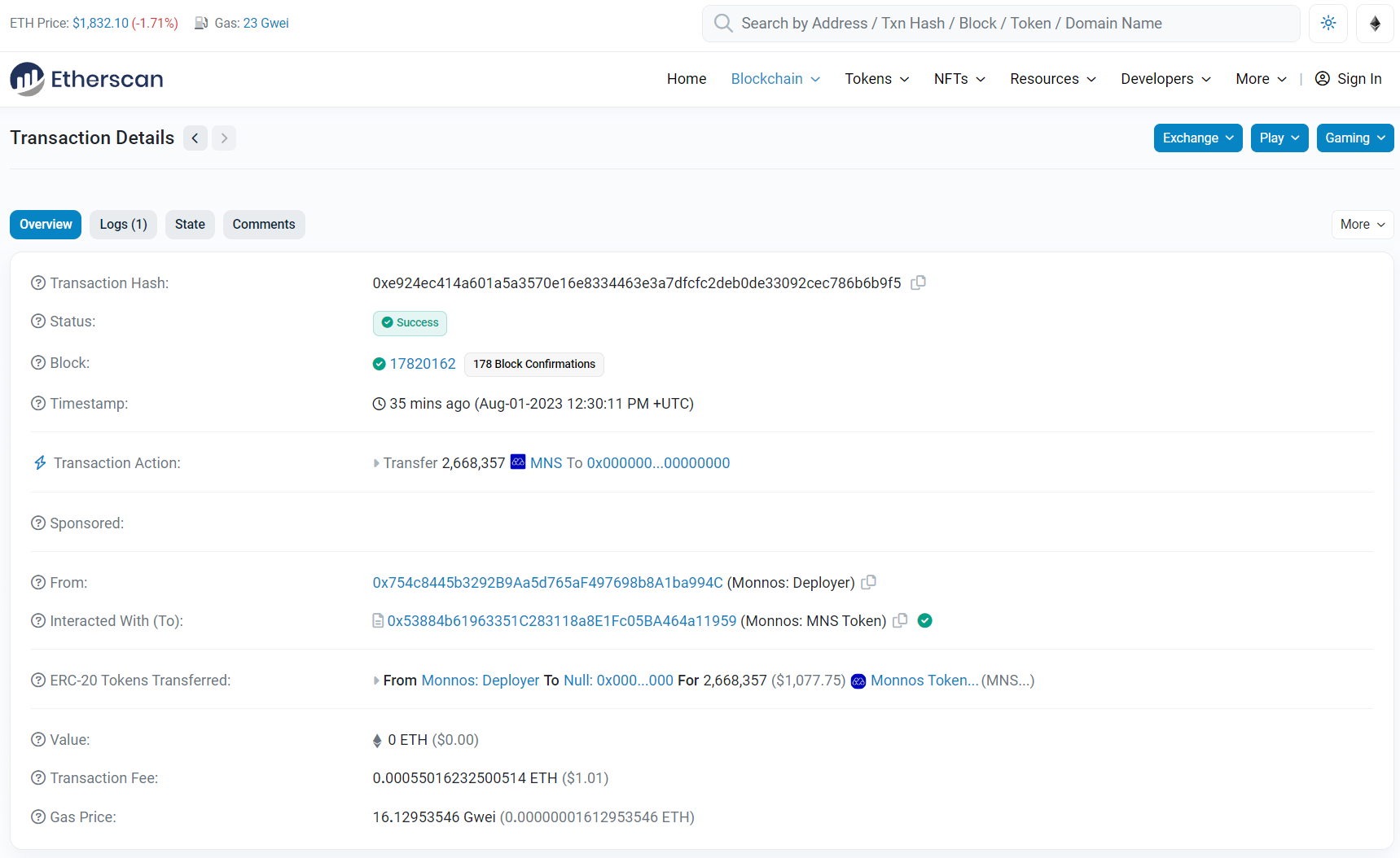Switch to the Comments tab

tap(264, 225)
